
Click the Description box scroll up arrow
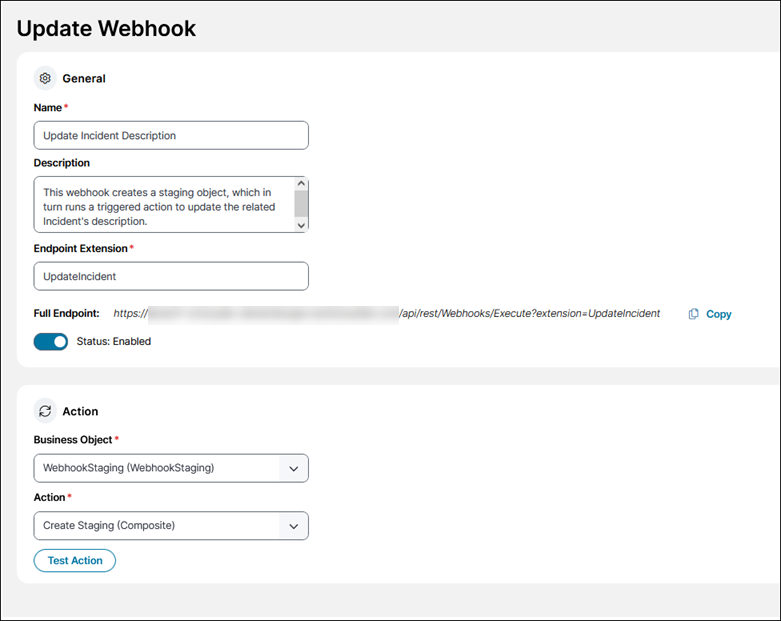[301, 184]
